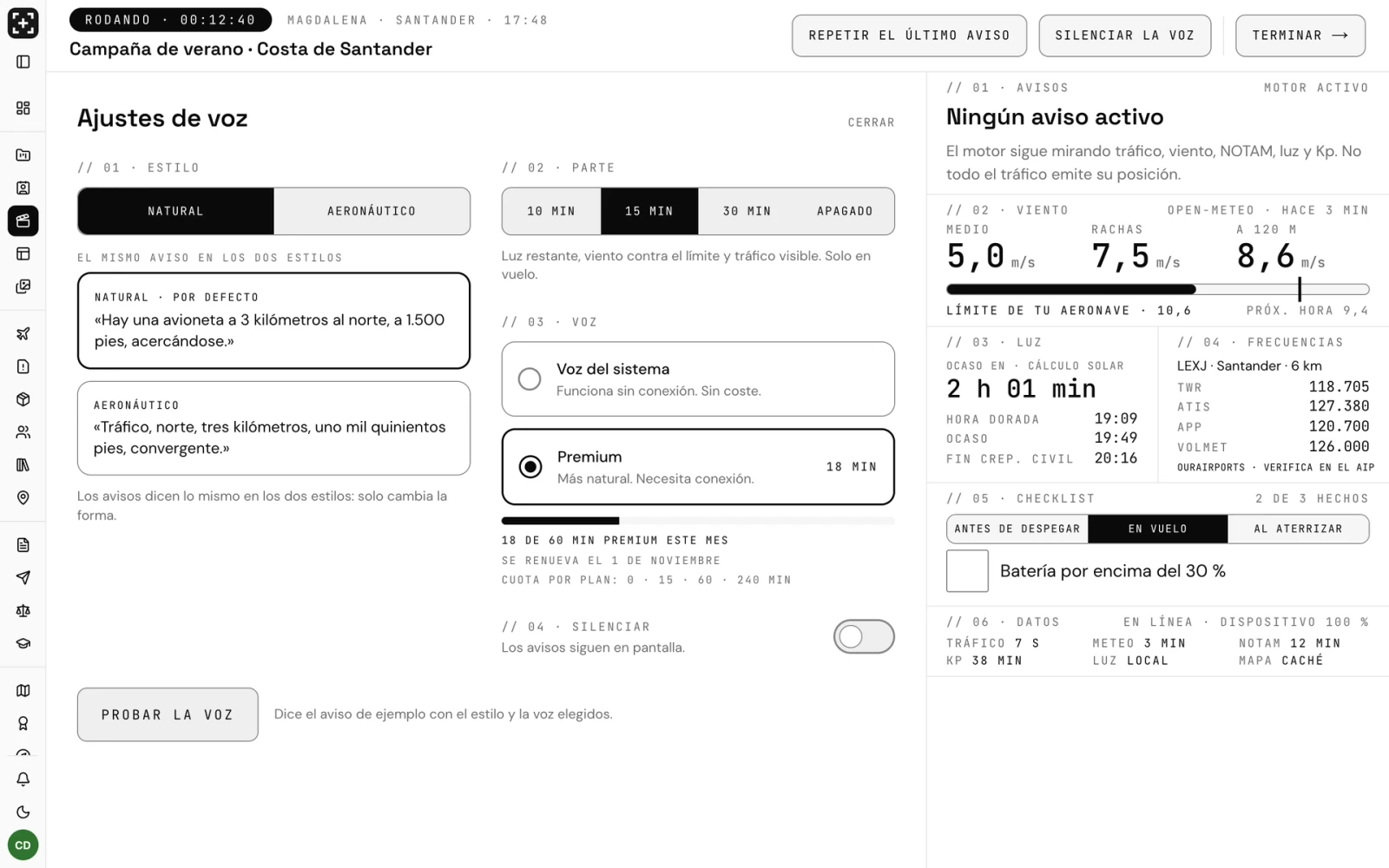Click Silenciar la voz button
1389x868 pixels.
(1124, 36)
